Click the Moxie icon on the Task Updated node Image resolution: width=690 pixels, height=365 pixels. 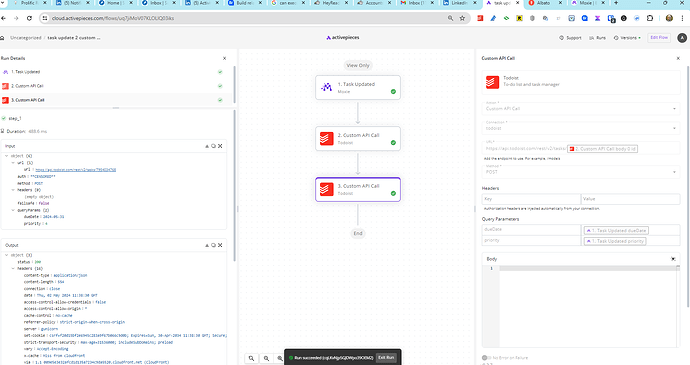(x=326, y=87)
